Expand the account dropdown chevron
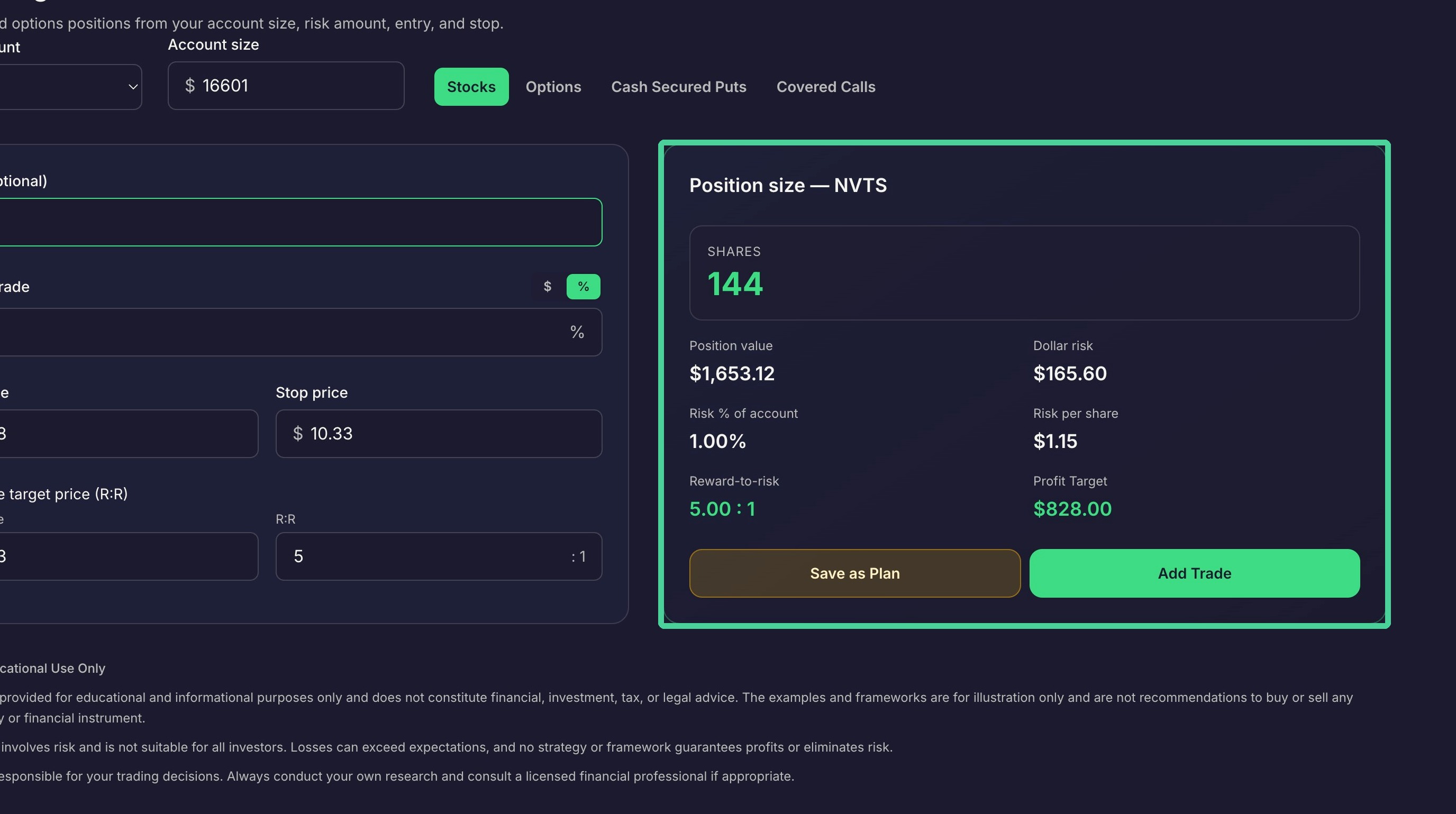The width and height of the screenshot is (1456, 814). click(133, 87)
